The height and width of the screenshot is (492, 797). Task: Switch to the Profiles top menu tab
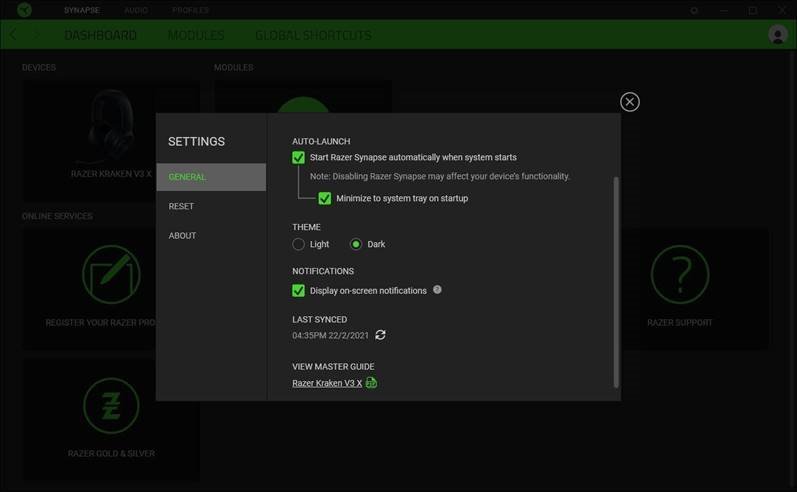pyautogui.click(x=191, y=10)
